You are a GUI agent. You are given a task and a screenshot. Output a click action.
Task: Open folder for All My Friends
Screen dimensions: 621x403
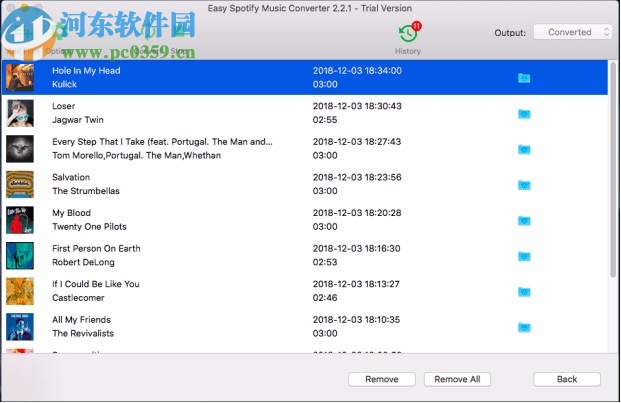click(524, 327)
